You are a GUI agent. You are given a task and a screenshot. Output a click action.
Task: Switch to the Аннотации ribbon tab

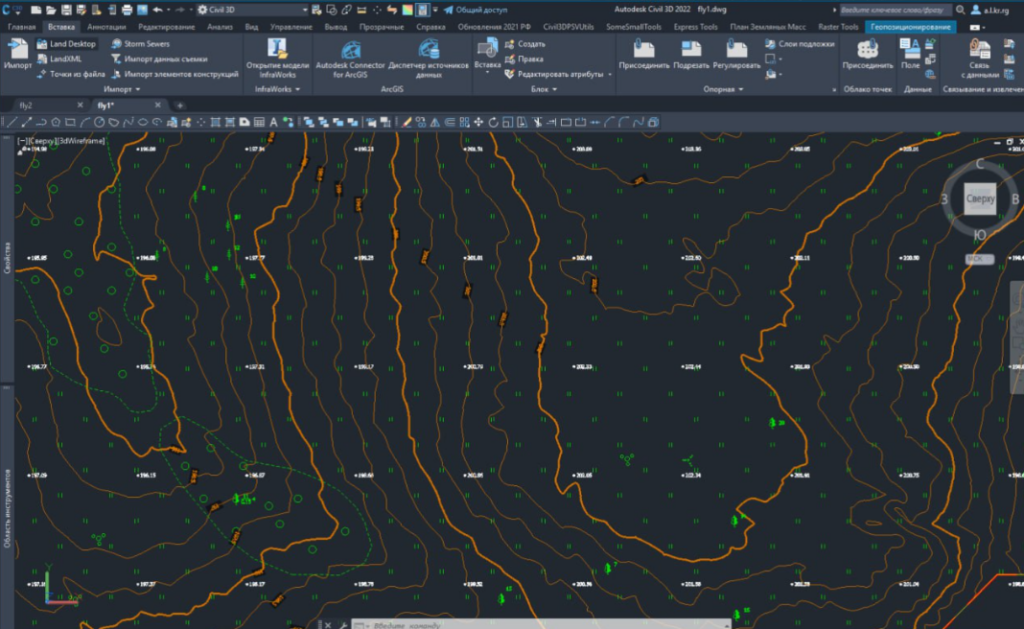coord(106,27)
